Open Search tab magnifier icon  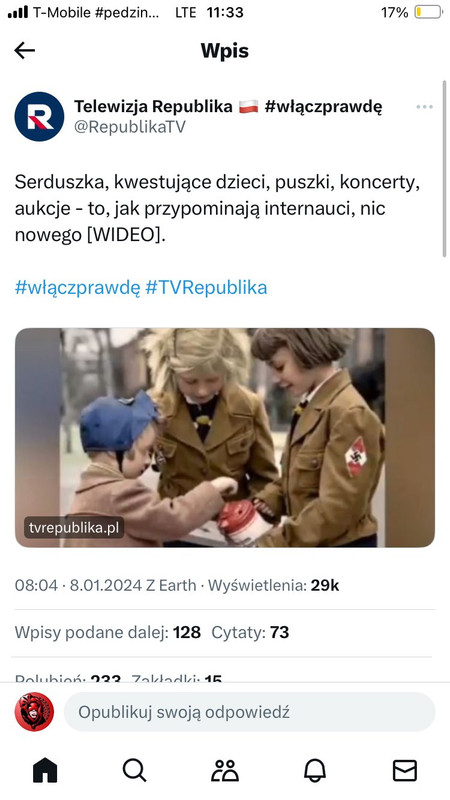click(x=135, y=770)
